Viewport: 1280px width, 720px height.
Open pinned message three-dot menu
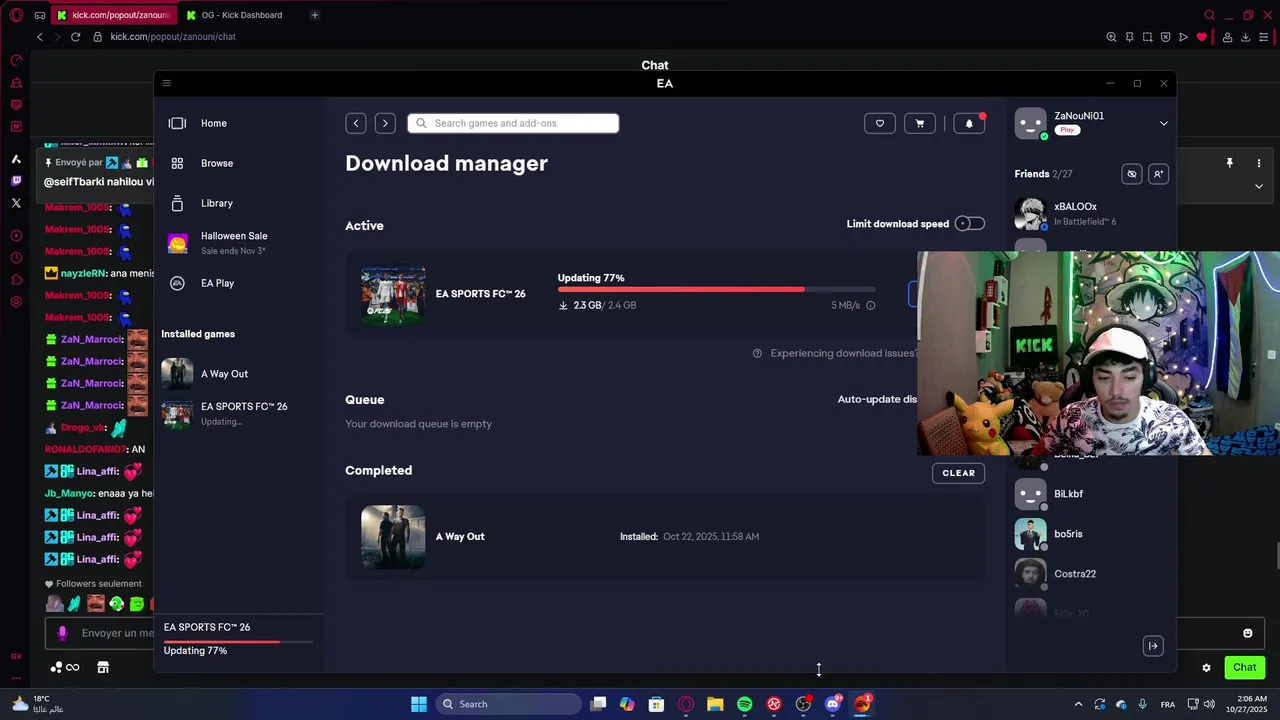pos(1259,163)
